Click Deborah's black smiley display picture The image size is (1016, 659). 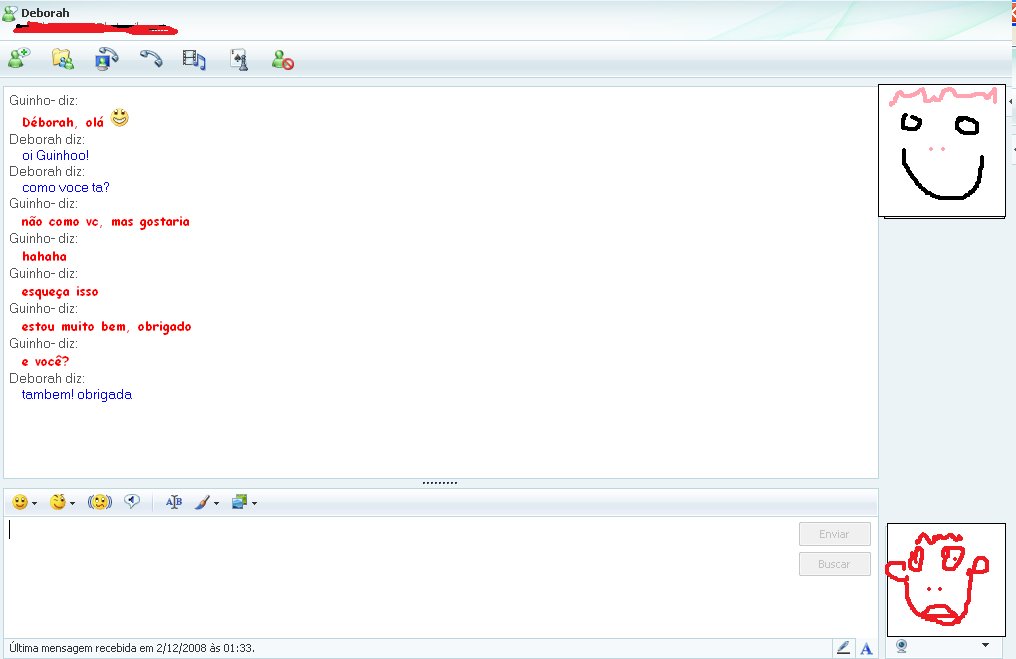(x=942, y=150)
